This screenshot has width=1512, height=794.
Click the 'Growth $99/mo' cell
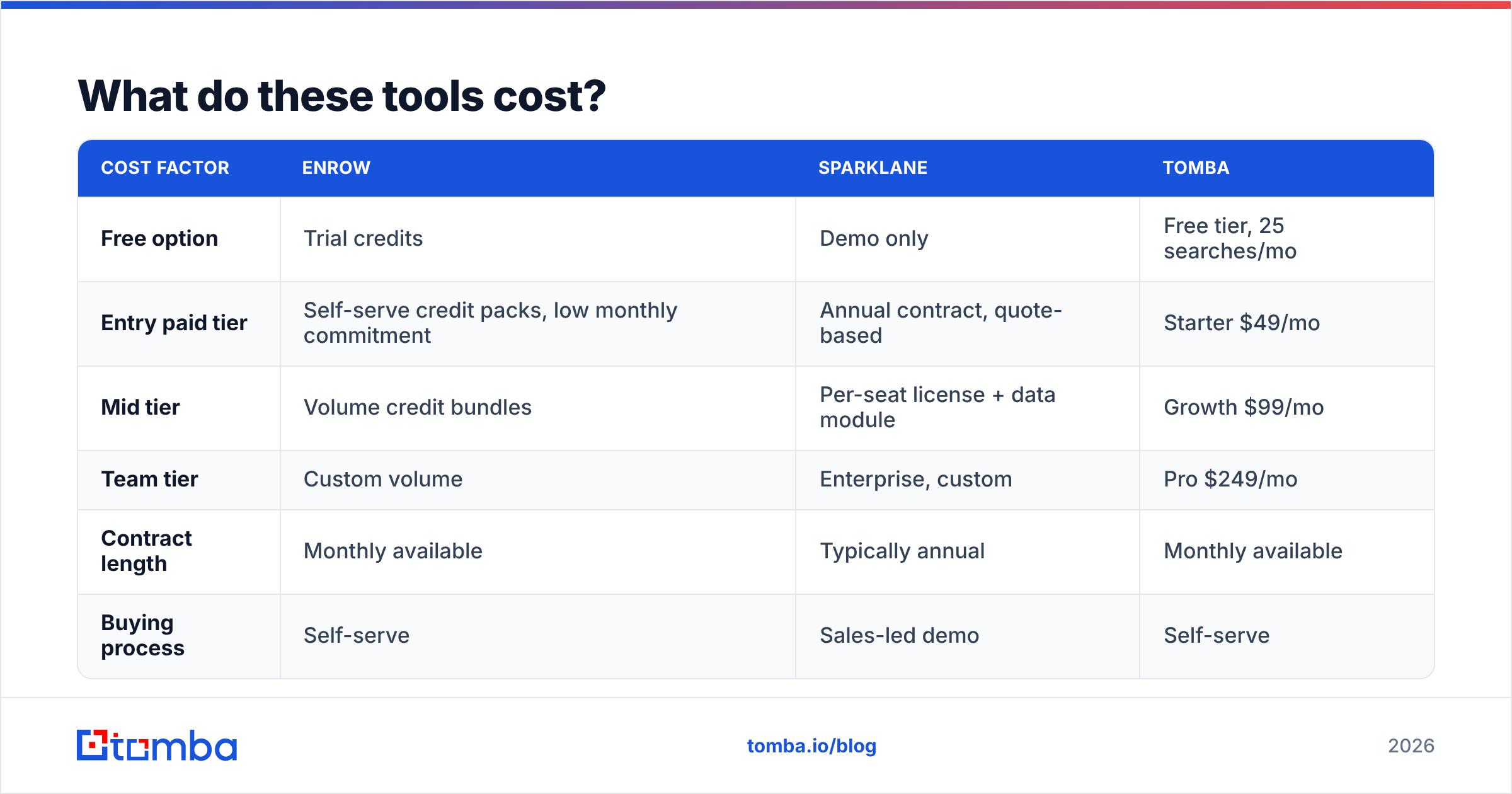tap(1244, 407)
